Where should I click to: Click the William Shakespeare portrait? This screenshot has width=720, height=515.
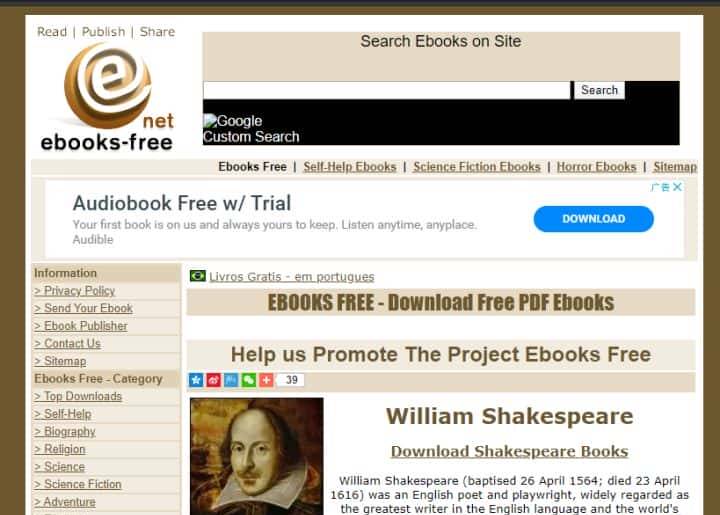click(x=257, y=456)
